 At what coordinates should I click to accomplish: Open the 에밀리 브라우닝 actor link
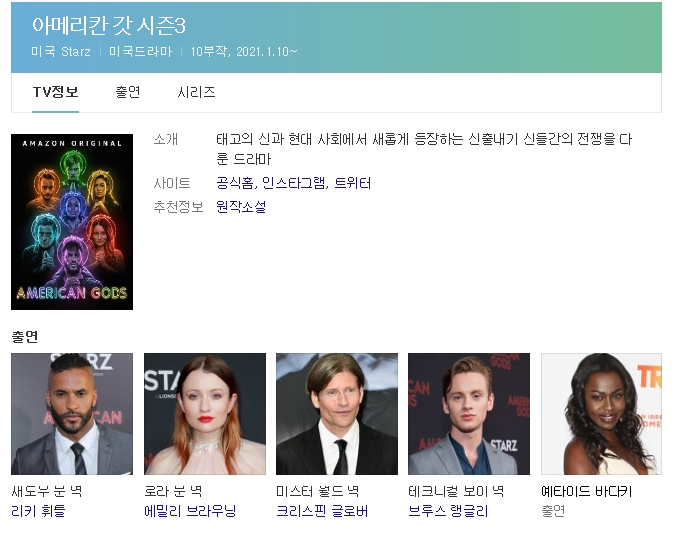pyautogui.click(x=190, y=511)
